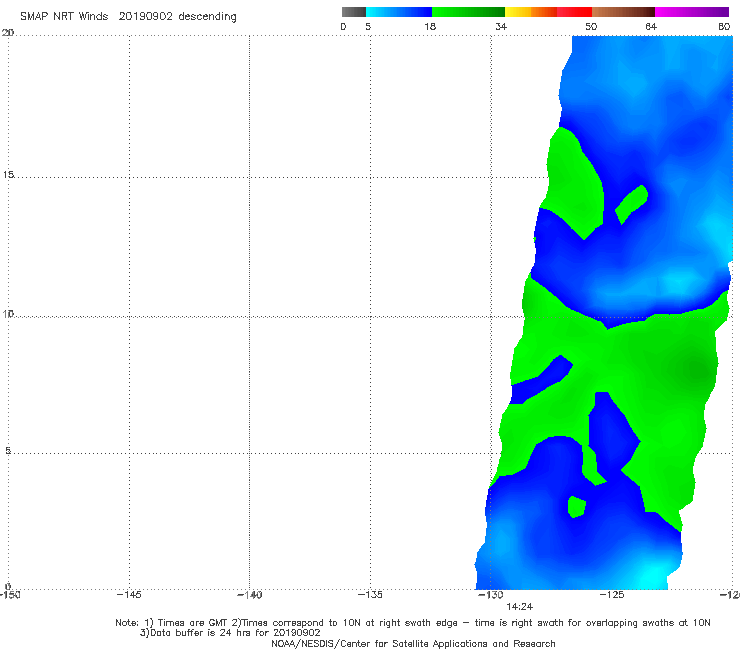The image size is (740, 650).
Task: Click the longitude label '-145'
Action: [x=129, y=595]
